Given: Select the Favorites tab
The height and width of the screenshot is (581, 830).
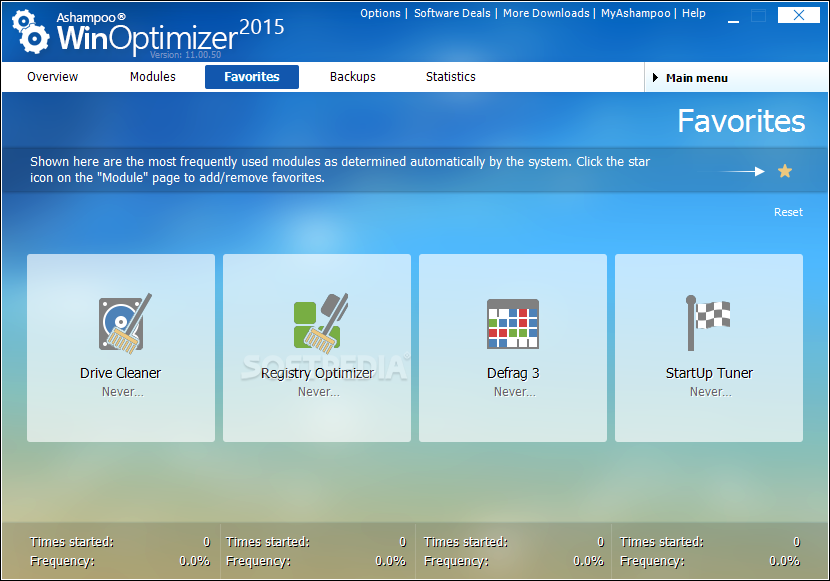Looking at the screenshot, I should pyautogui.click(x=252, y=77).
